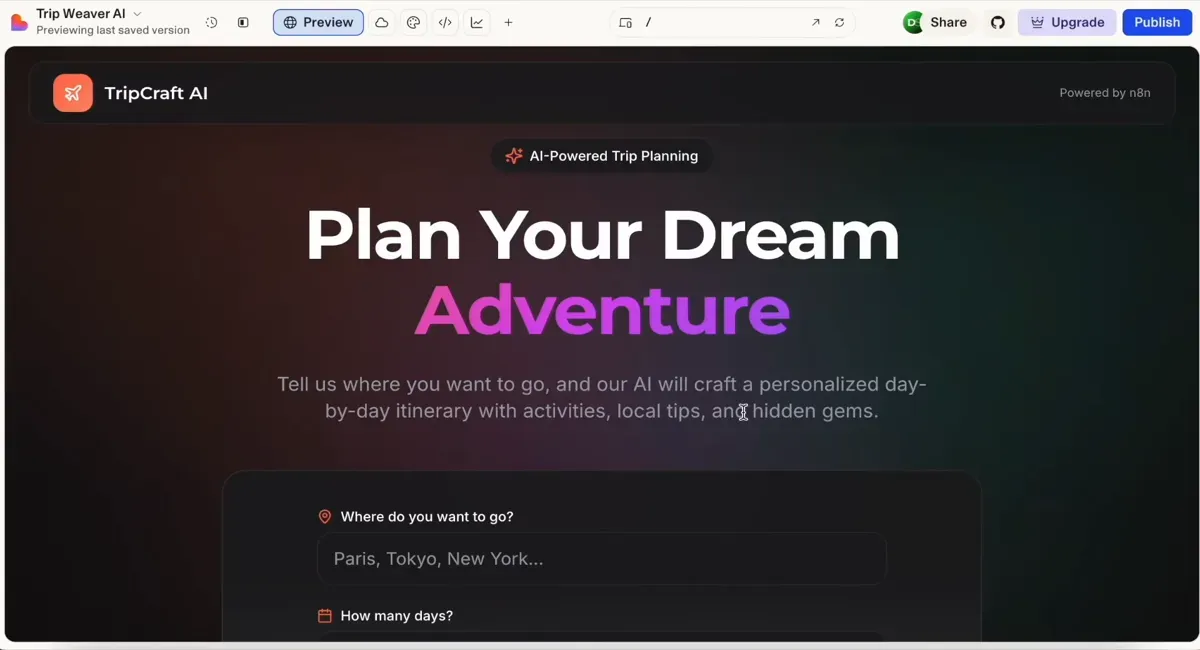The image size is (1200, 650).
Task: Expand the Trip Weaver AI project dropdown
Action: pyautogui.click(x=137, y=13)
